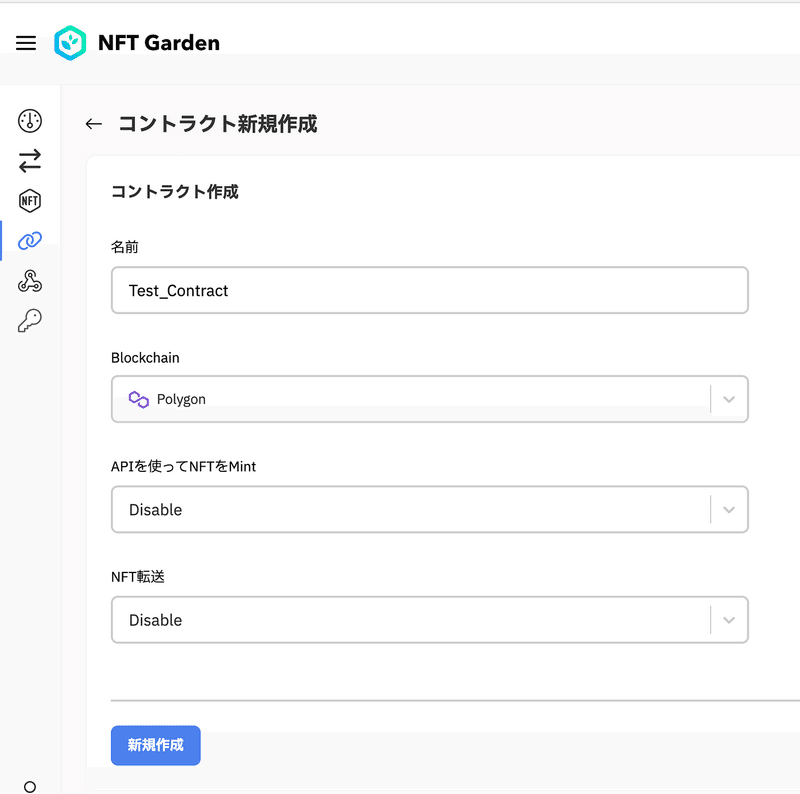The image size is (800, 794).
Task: Open the API key icon in sidebar
Action: click(30, 320)
